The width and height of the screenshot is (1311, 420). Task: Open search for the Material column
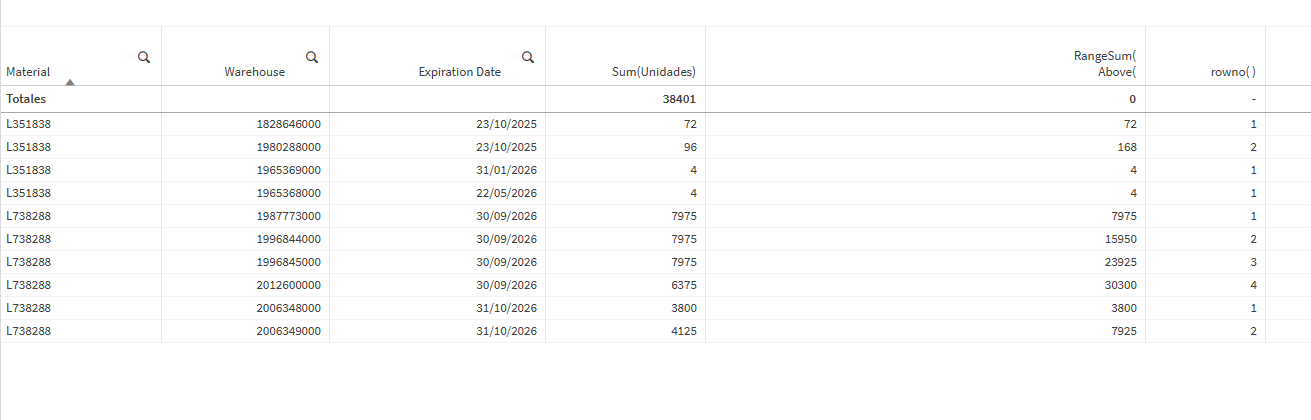pos(144,58)
